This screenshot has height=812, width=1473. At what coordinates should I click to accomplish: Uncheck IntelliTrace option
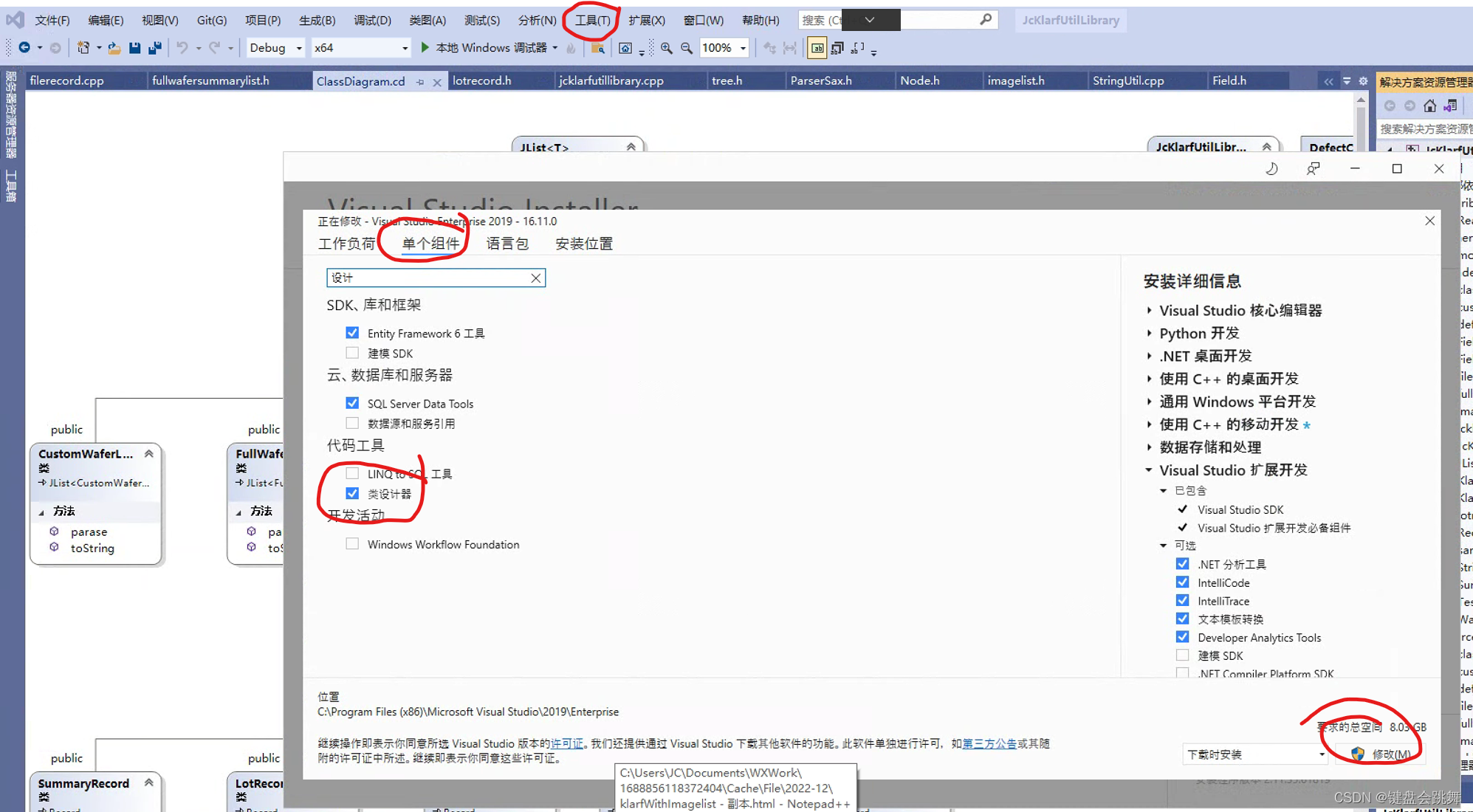1182,601
